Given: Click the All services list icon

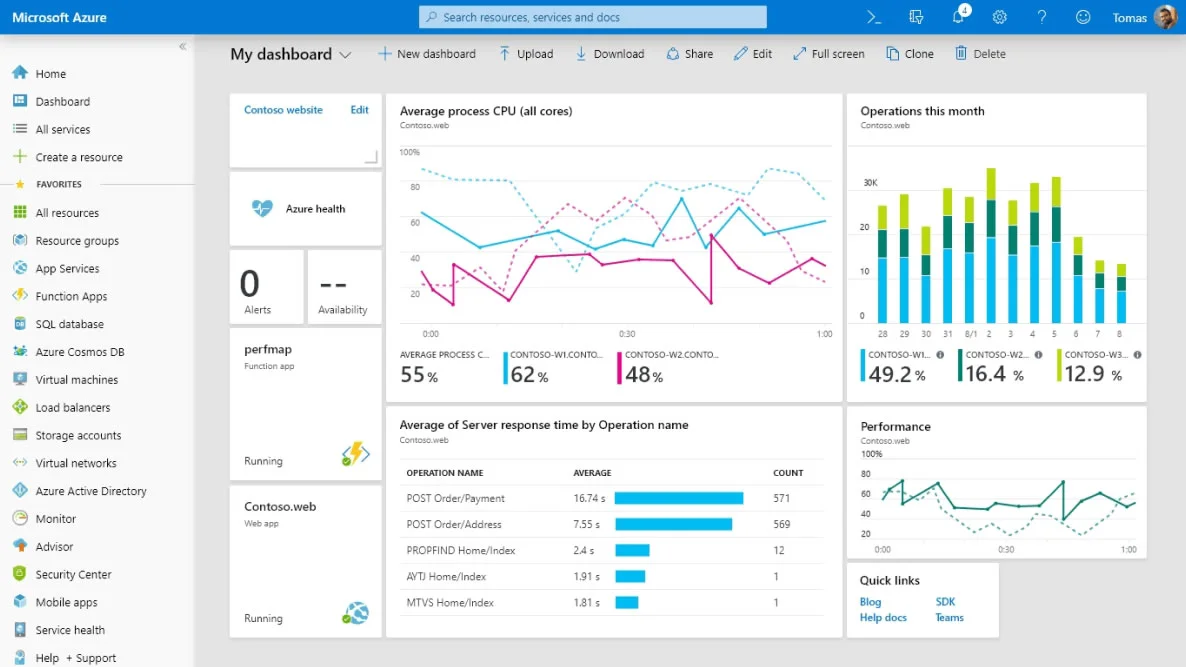Looking at the screenshot, I should (x=20, y=129).
